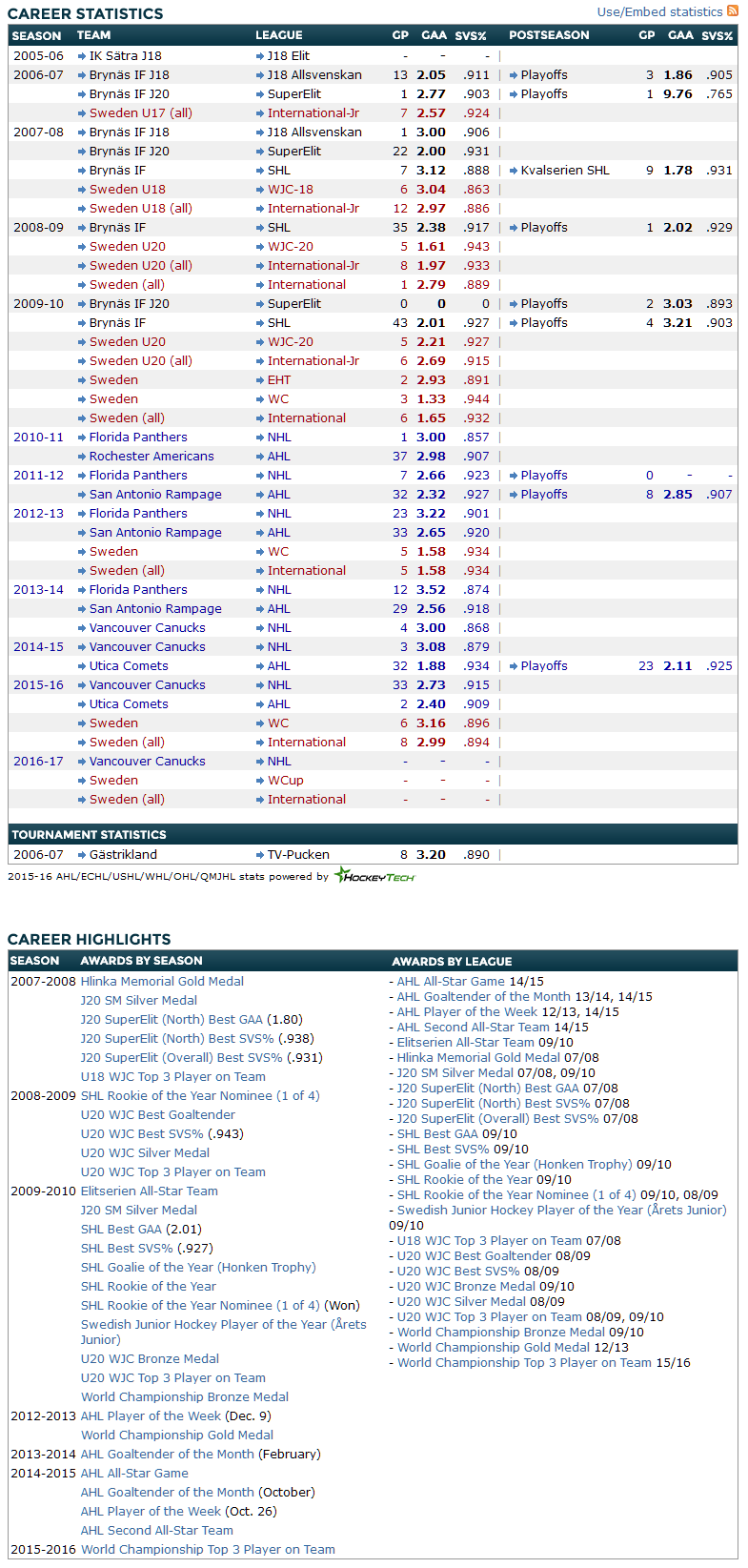Open the Use/Embed statistics link
Screen dimensions: 748x1568
coord(659,12)
